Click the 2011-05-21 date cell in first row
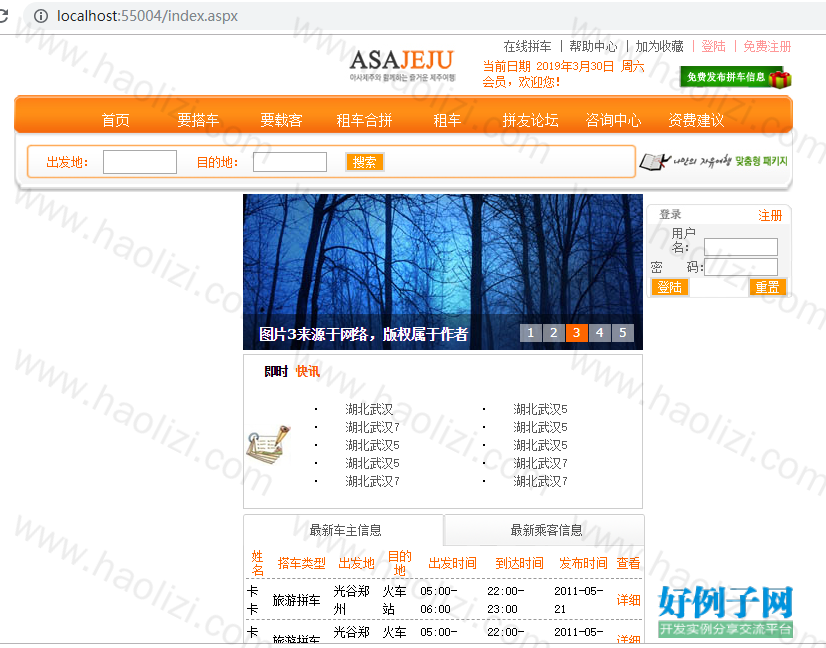Image resolution: width=826 pixels, height=648 pixels. pyautogui.click(x=578, y=600)
